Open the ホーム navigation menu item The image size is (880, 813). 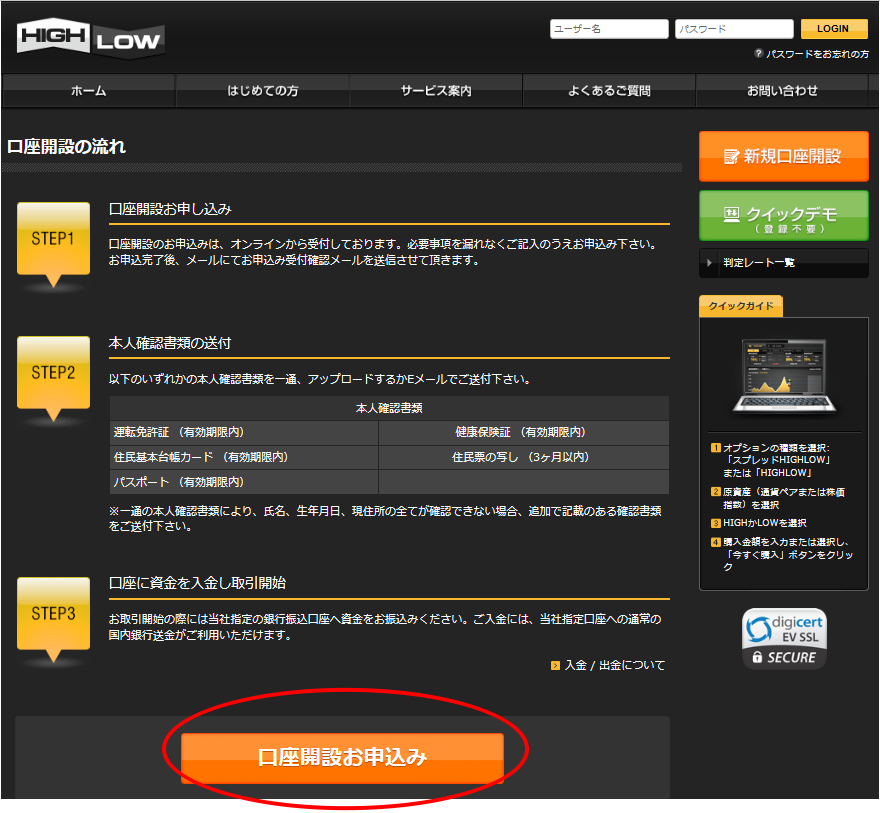point(88,91)
